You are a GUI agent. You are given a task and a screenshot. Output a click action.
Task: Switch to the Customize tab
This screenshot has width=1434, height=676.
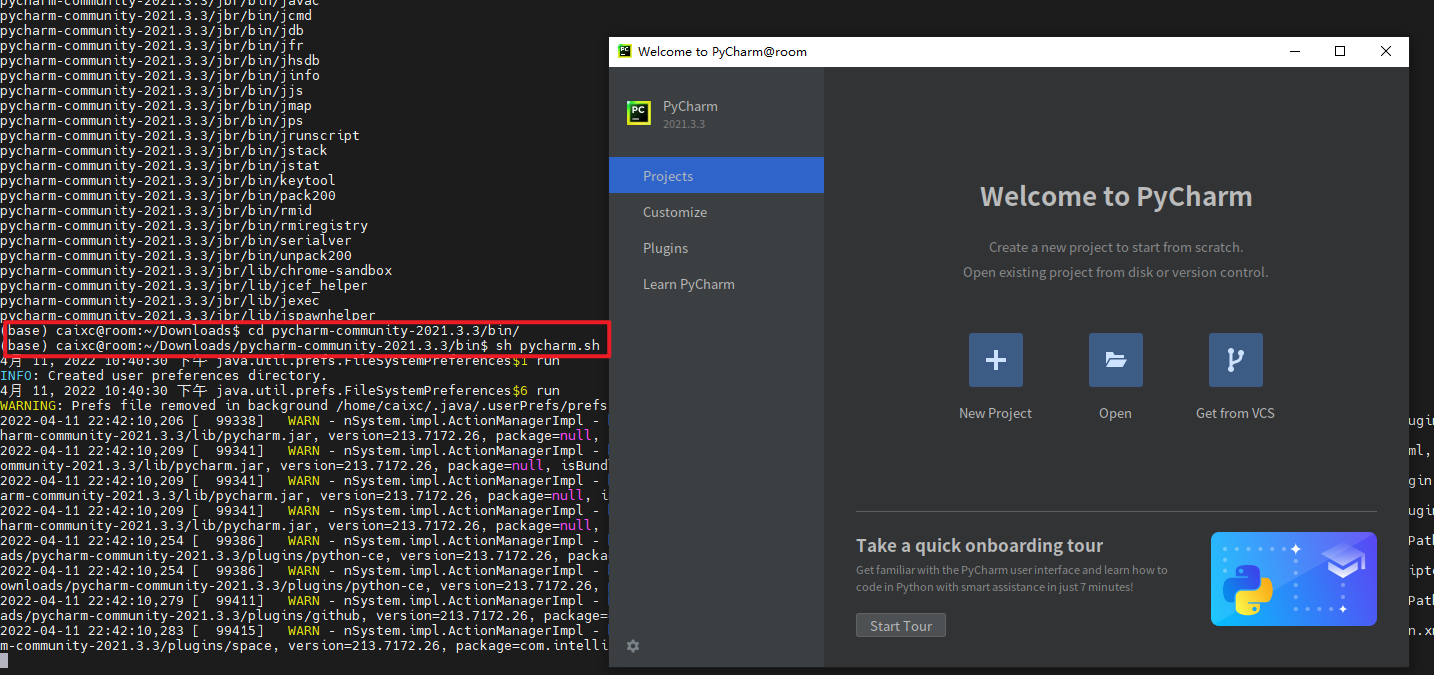(716, 212)
